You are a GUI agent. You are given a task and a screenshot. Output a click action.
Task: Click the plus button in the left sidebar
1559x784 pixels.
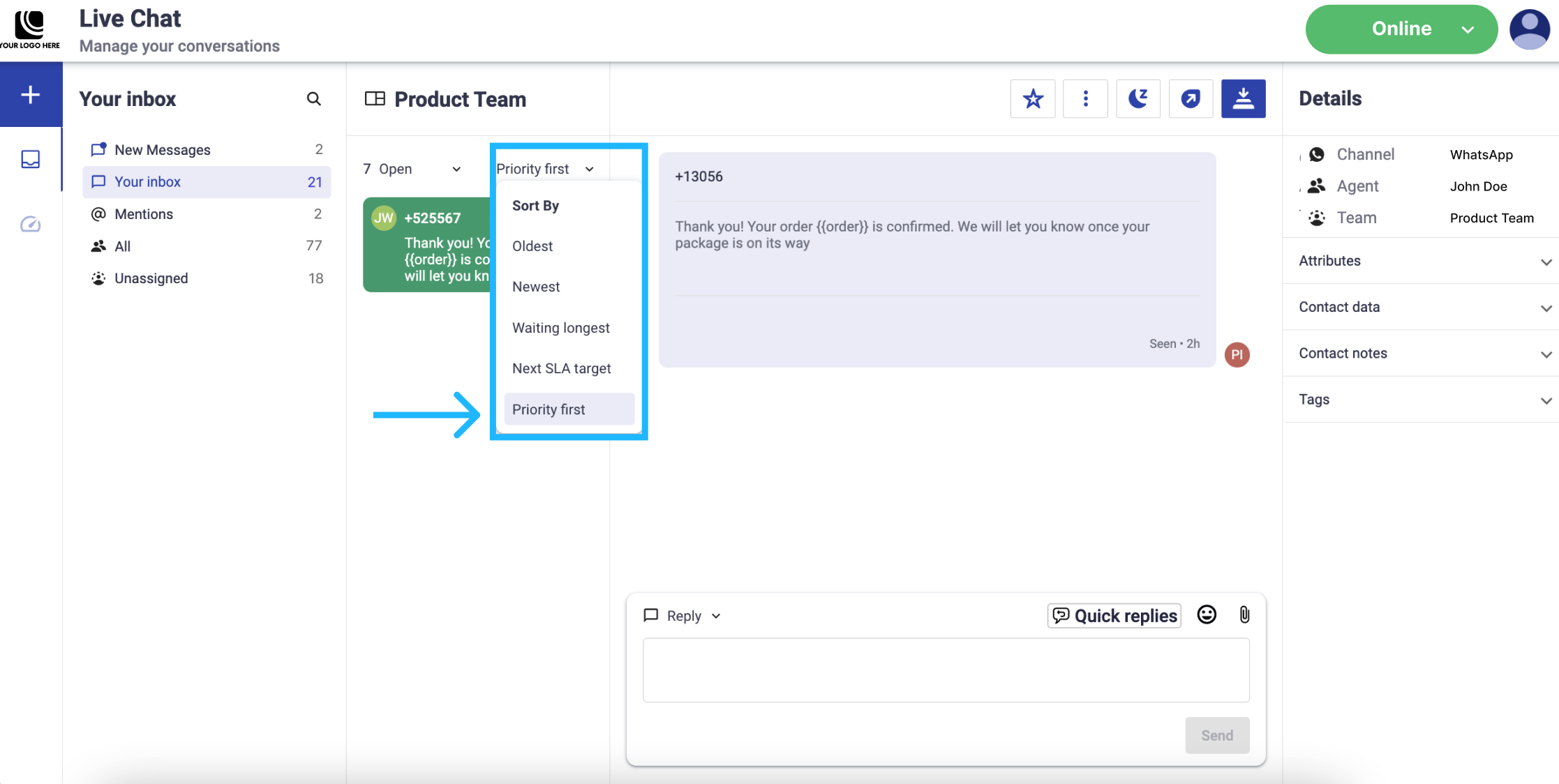coord(31,95)
